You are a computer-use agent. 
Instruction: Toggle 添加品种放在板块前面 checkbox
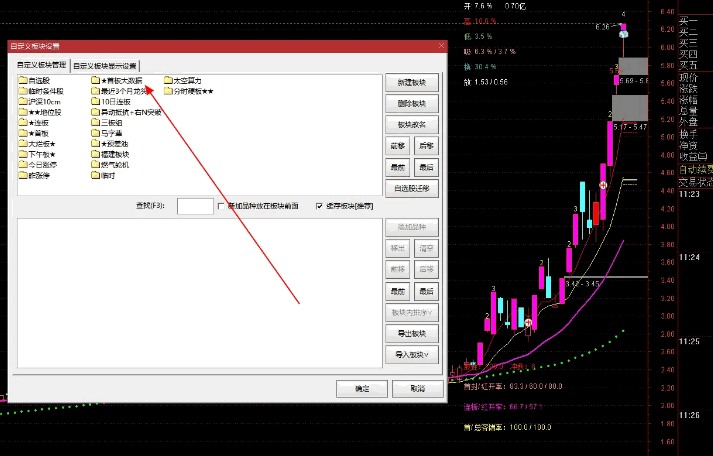221,206
